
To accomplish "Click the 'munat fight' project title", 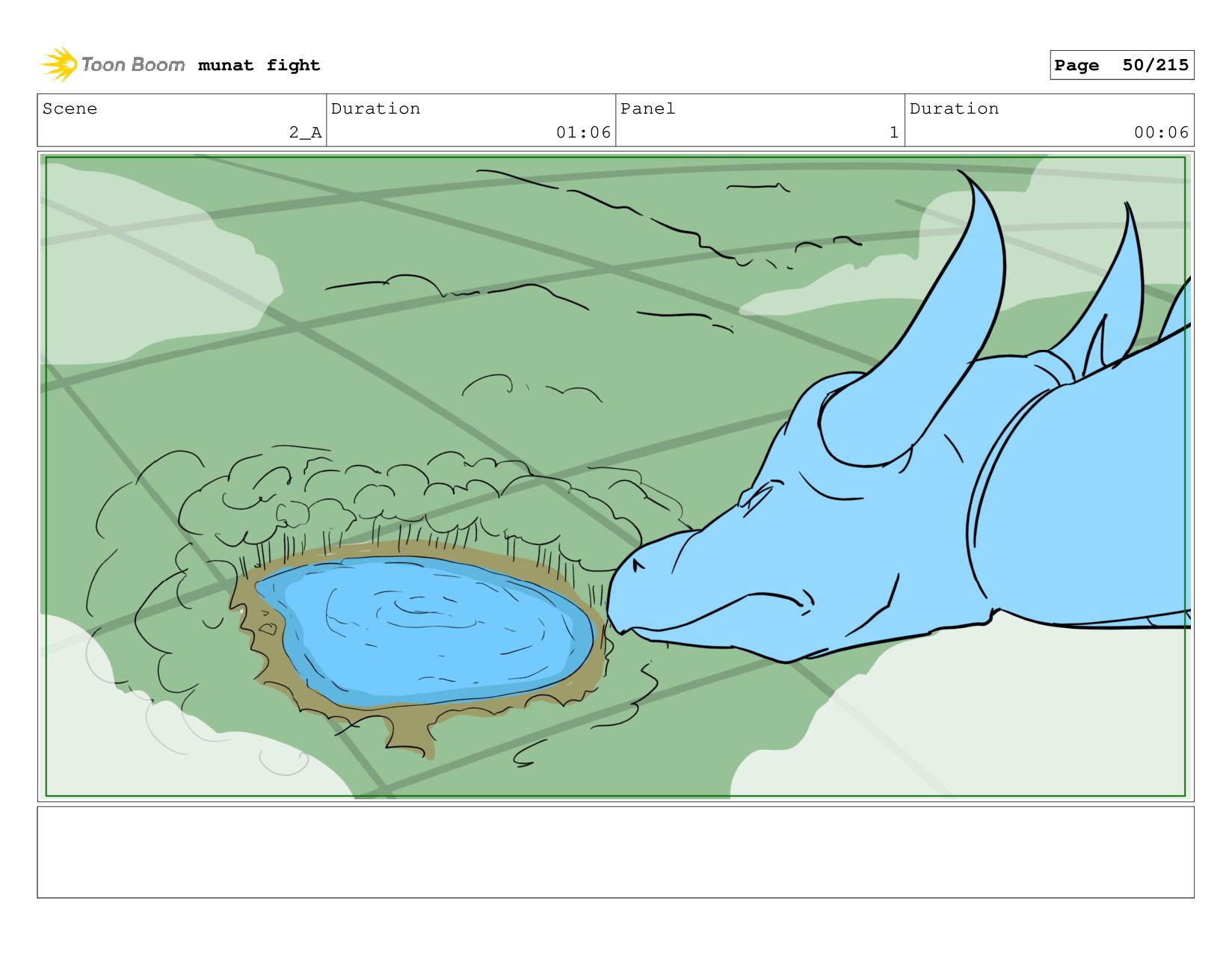I will pyautogui.click(x=259, y=66).
